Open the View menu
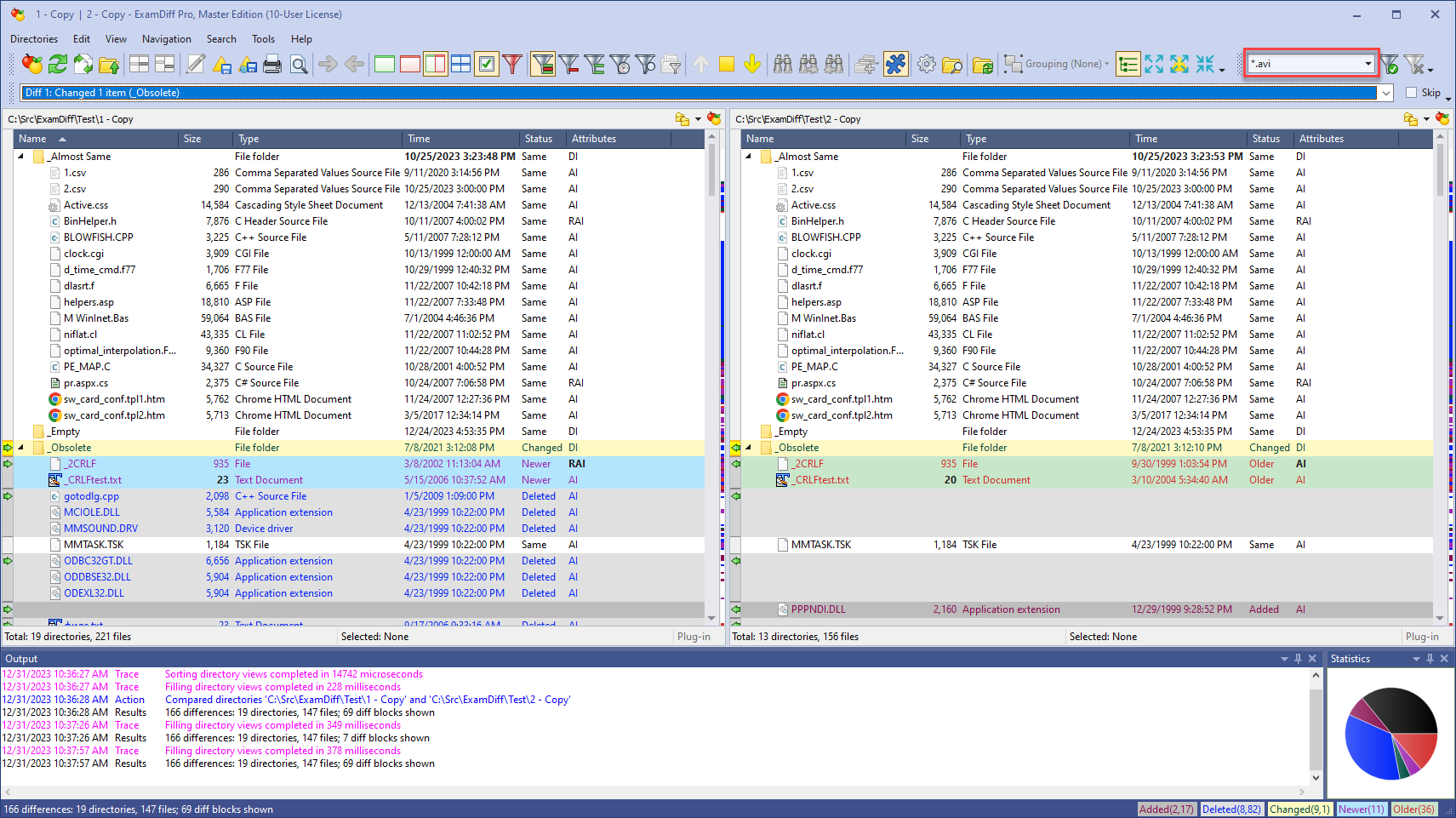Viewport: 1456px width, 818px height. [x=116, y=39]
